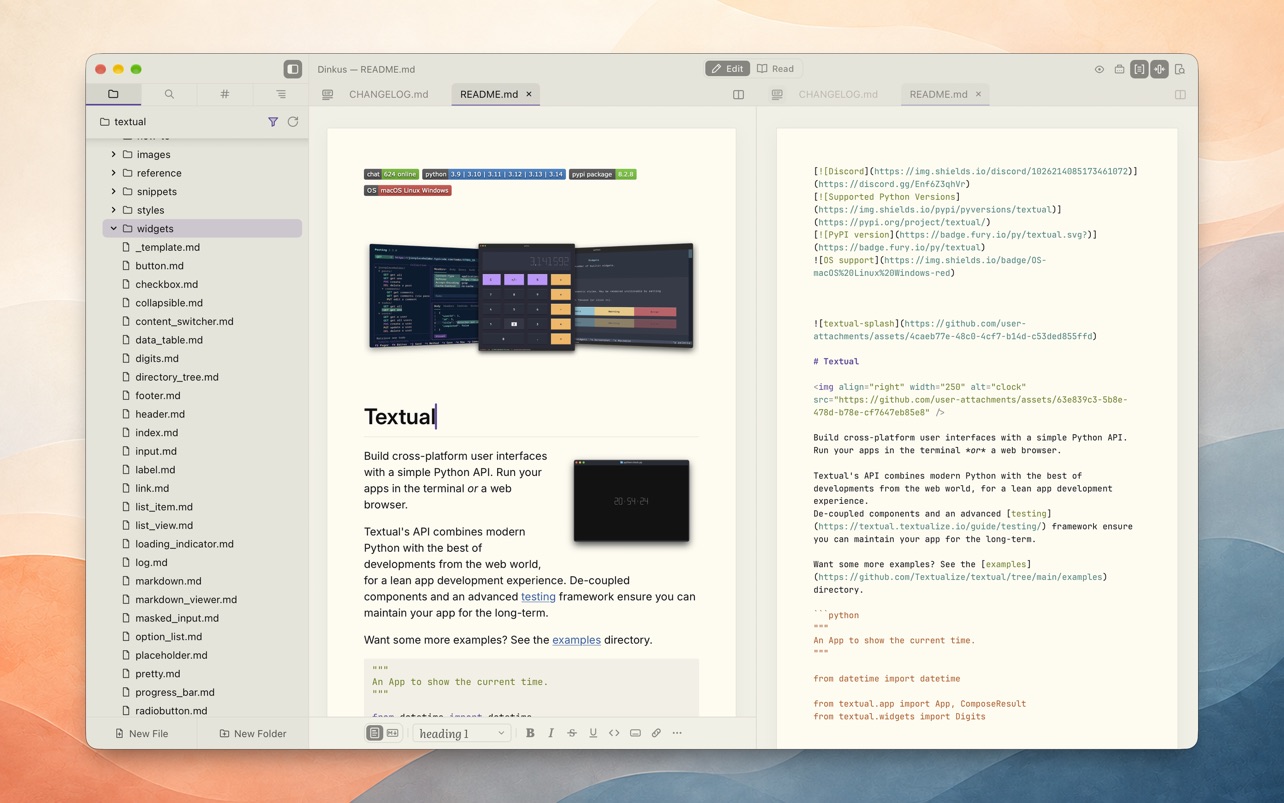Image resolution: width=1284 pixels, height=803 pixels.
Task: Click the keyboard key icon in toolbar
Action: pos(635,733)
